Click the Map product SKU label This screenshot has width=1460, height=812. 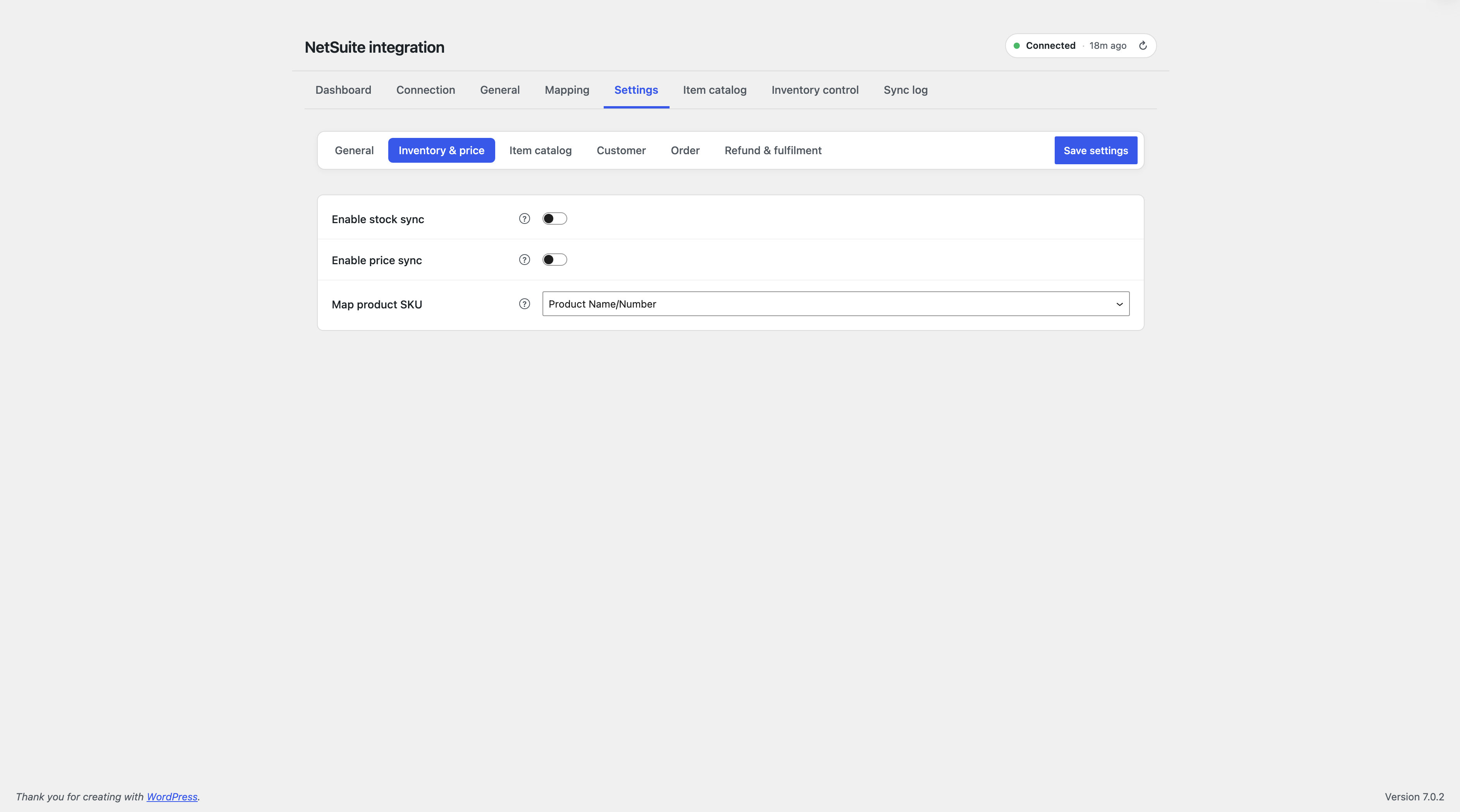[x=377, y=304]
